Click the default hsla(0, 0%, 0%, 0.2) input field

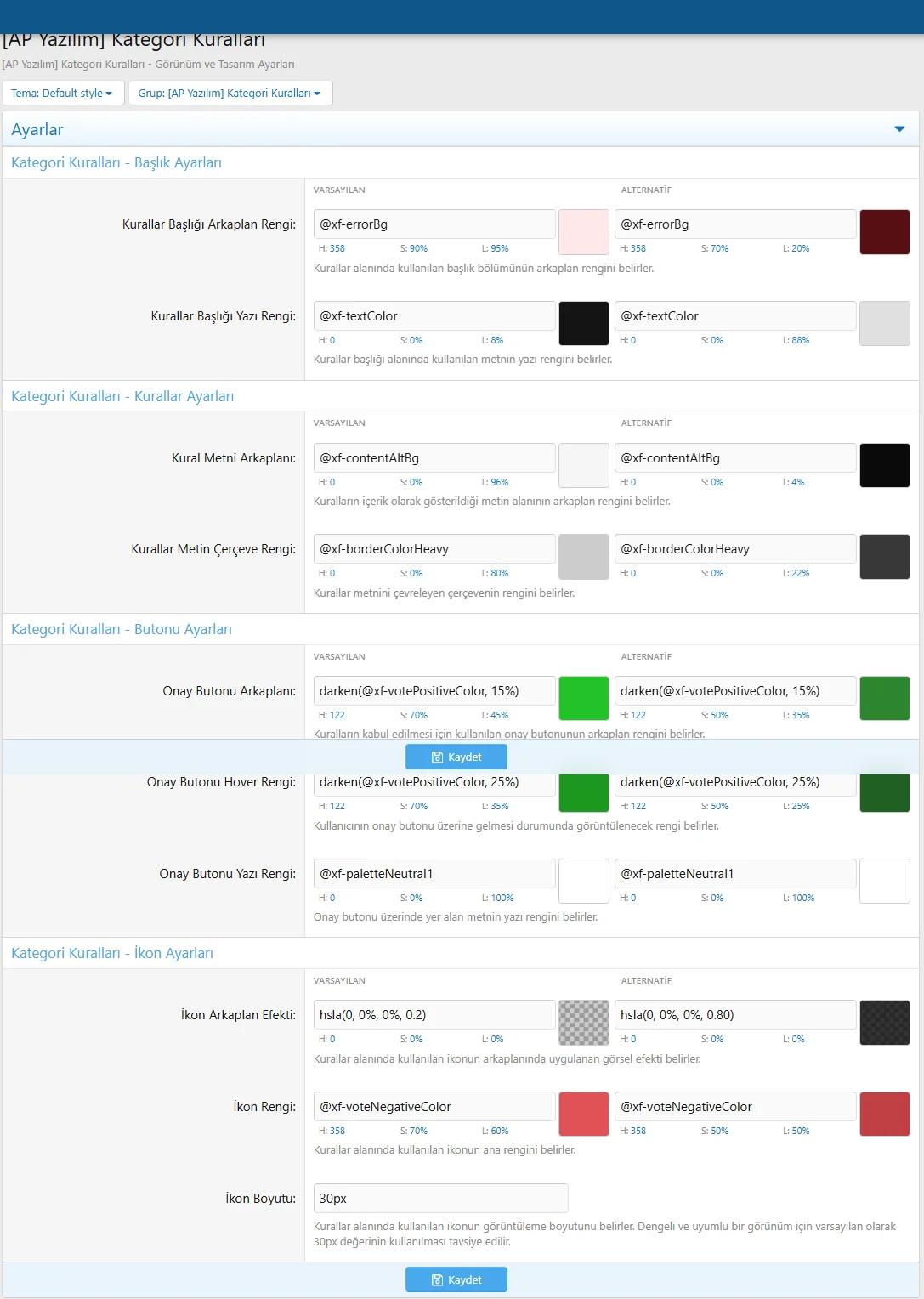pos(434,1015)
